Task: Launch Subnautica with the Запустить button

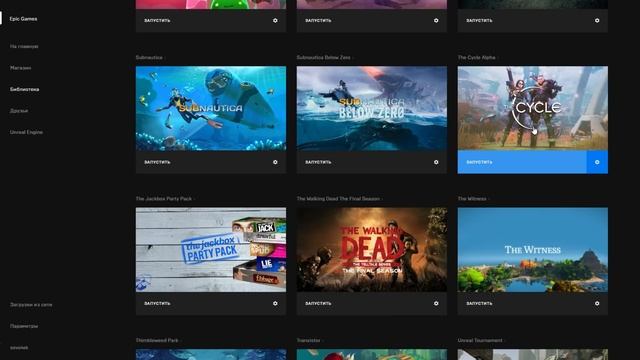Action: pos(157,162)
